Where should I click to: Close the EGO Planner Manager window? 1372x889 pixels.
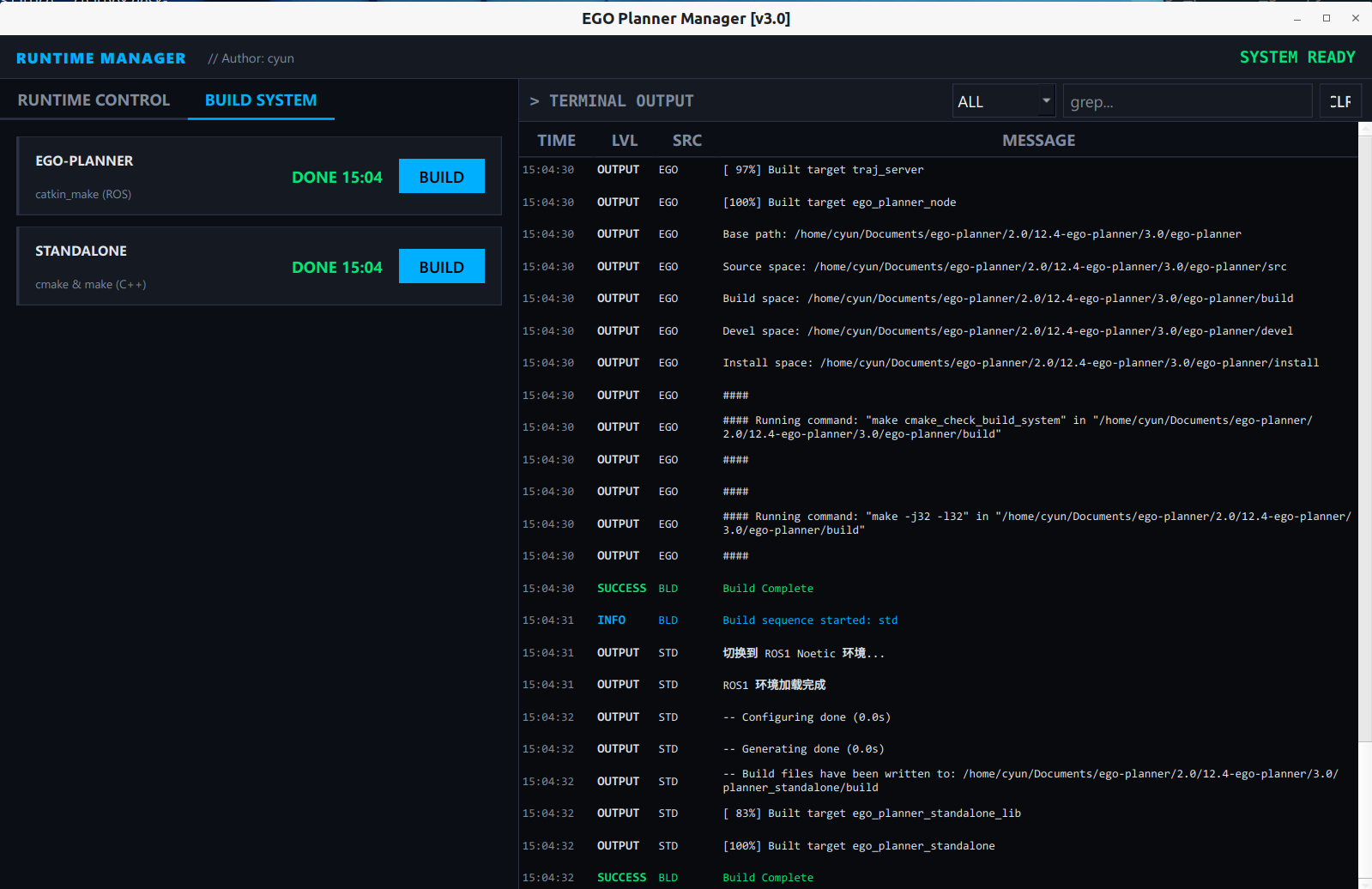(1356, 18)
